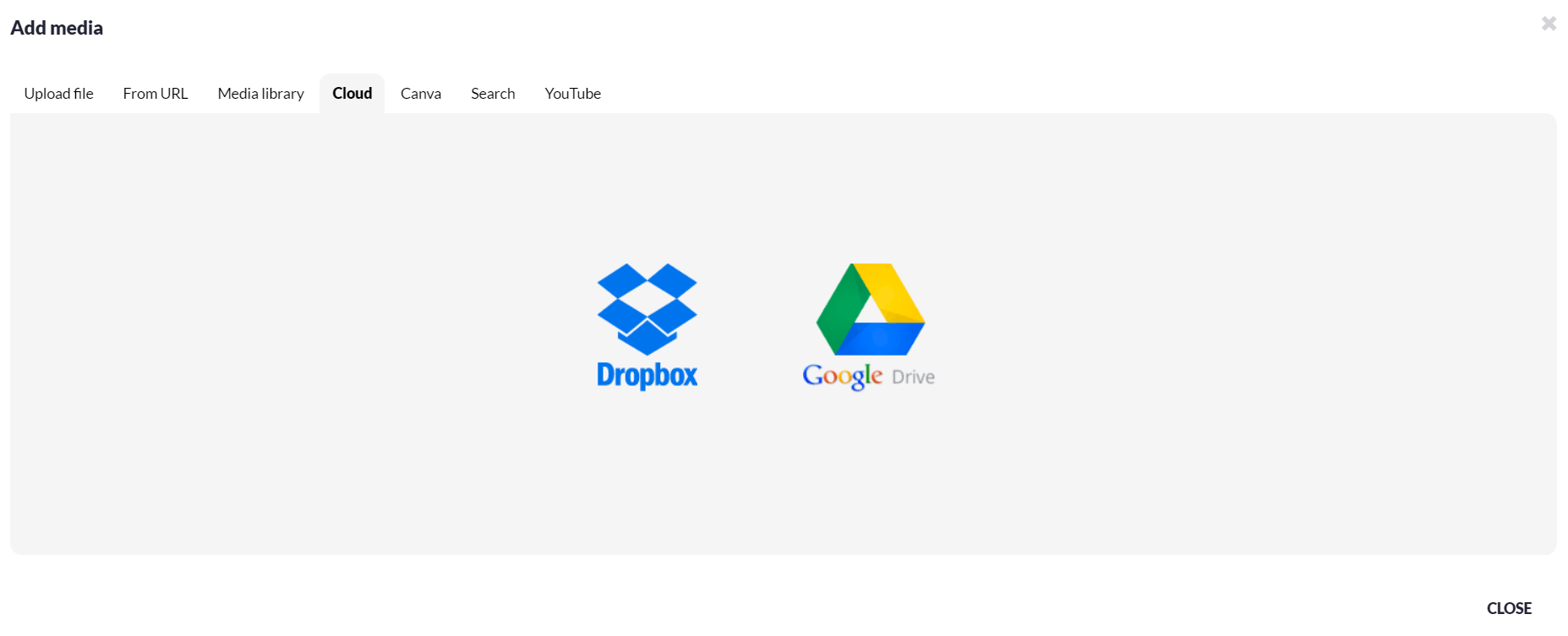Switch to the Search tab
This screenshot has width=1568, height=636.
tap(493, 94)
